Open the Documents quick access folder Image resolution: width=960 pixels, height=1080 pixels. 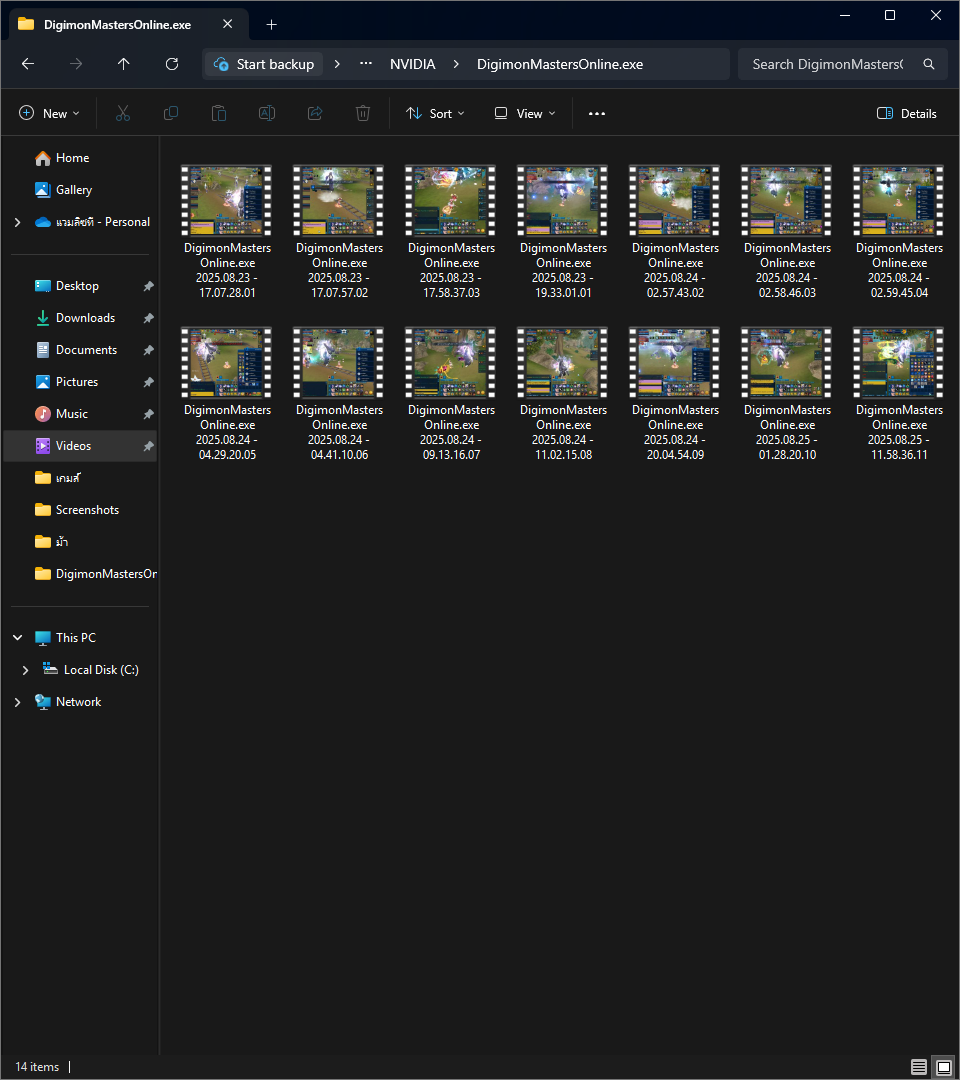tap(81, 350)
